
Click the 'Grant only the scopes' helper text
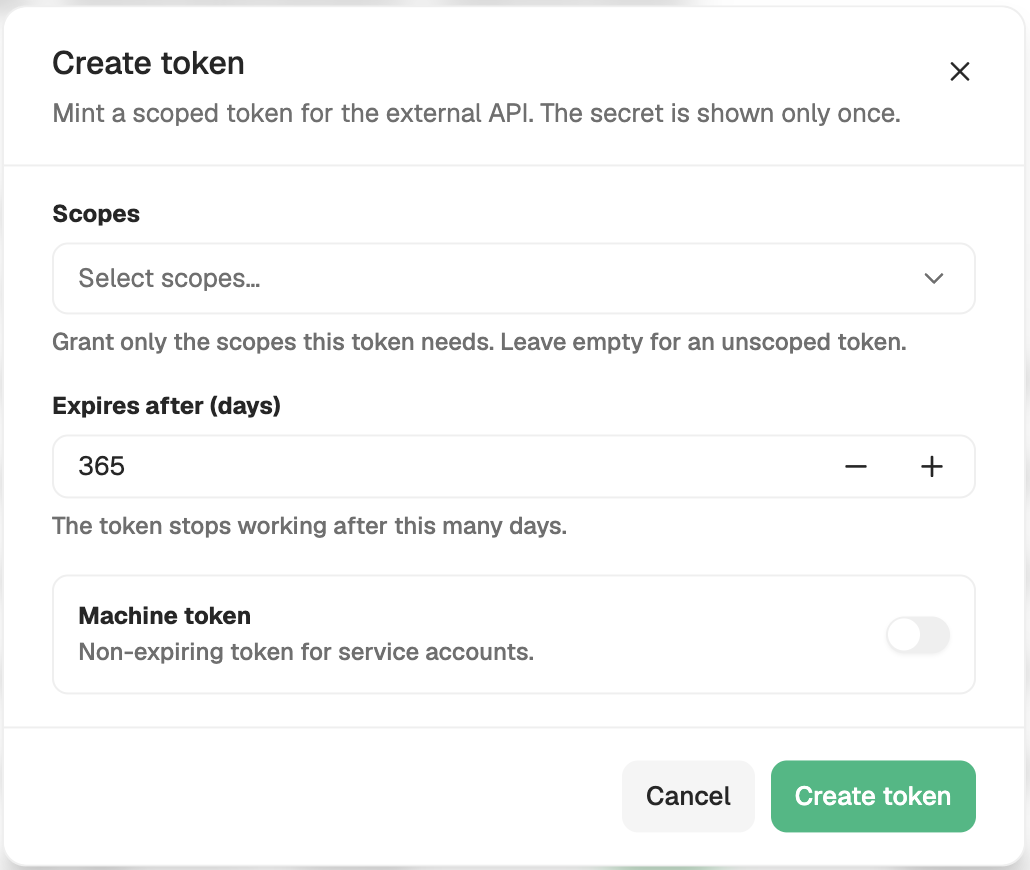click(x=480, y=342)
